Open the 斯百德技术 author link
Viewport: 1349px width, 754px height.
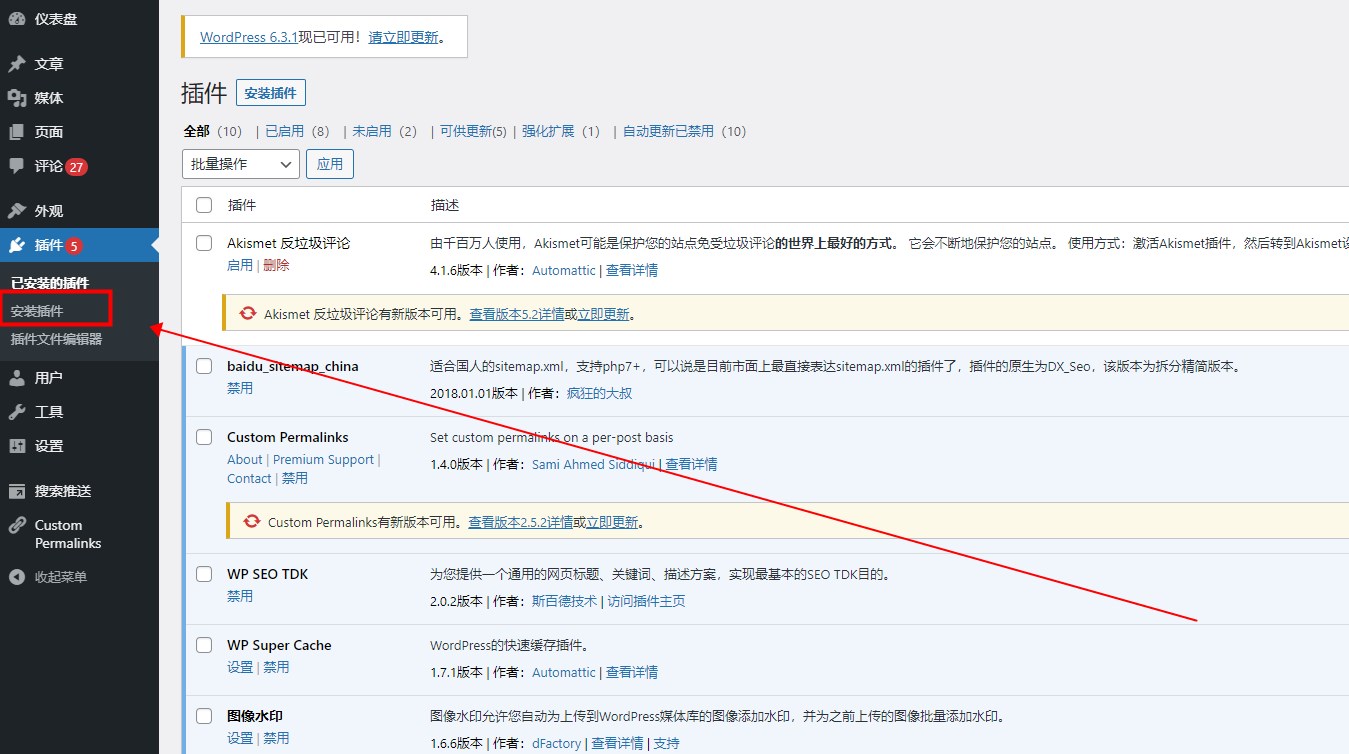[564, 601]
